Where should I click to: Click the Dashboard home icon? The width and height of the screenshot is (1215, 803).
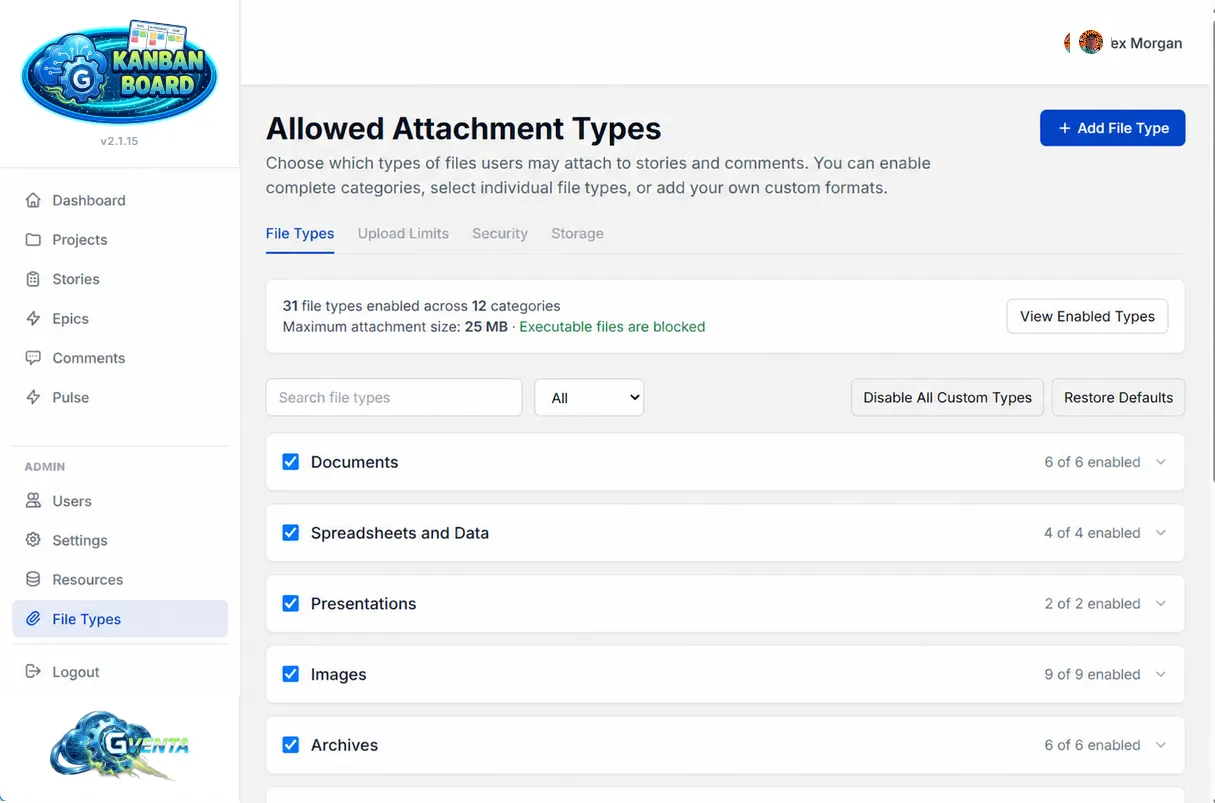[x=33, y=200]
